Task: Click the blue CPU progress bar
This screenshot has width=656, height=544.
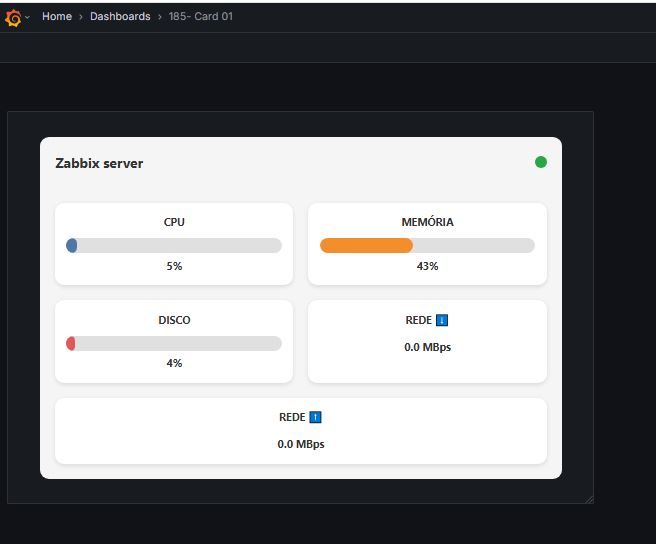Action: point(72,245)
